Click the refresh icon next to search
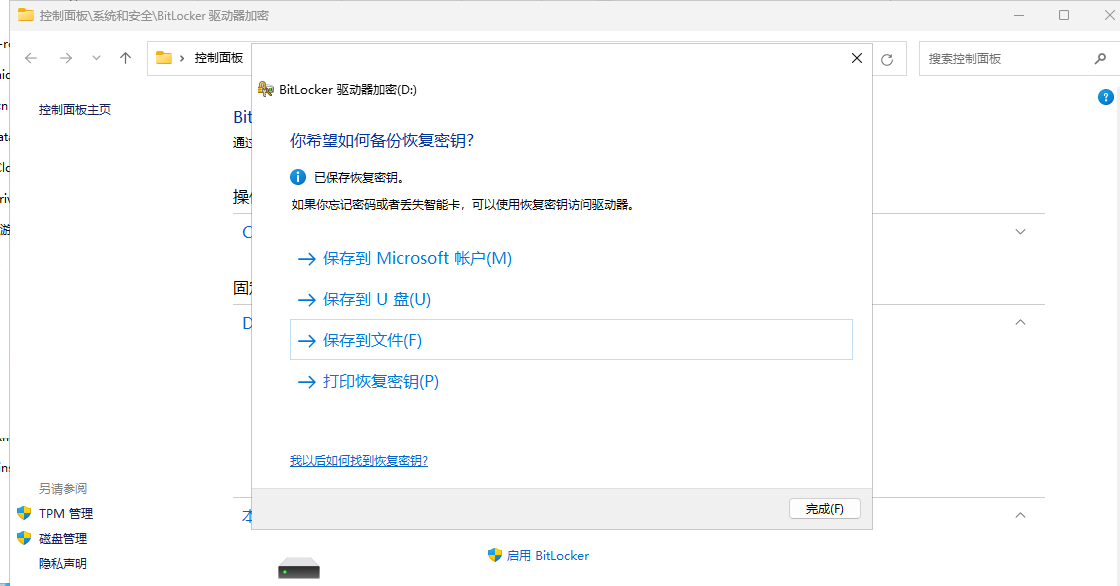 click(x=886, y=58)
